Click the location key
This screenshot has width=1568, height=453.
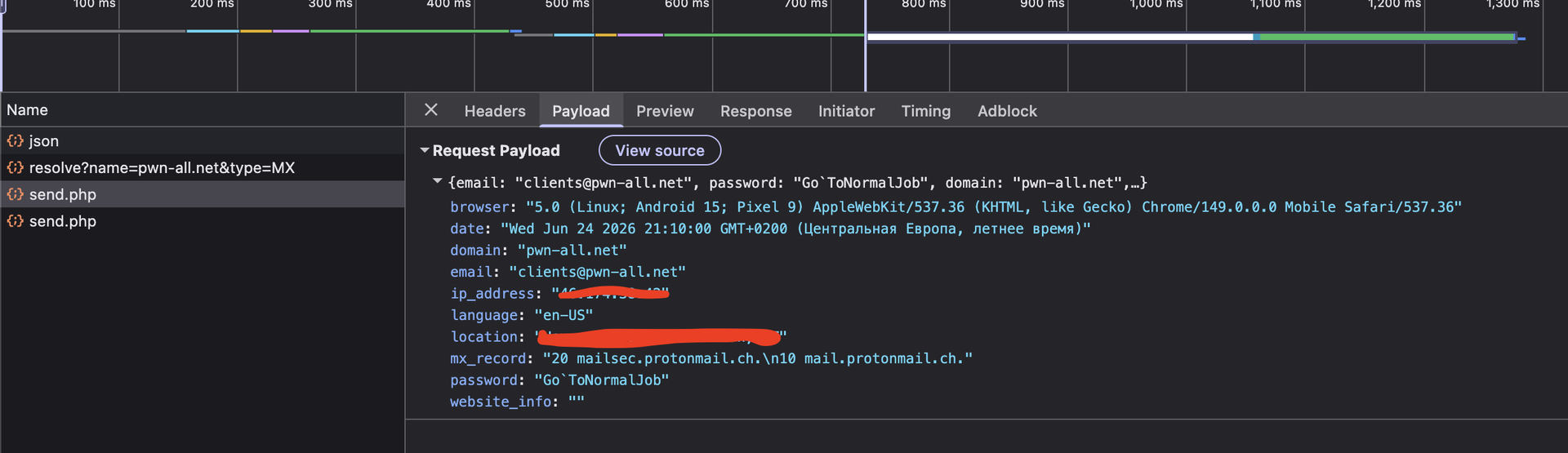[x=483, y=337]
